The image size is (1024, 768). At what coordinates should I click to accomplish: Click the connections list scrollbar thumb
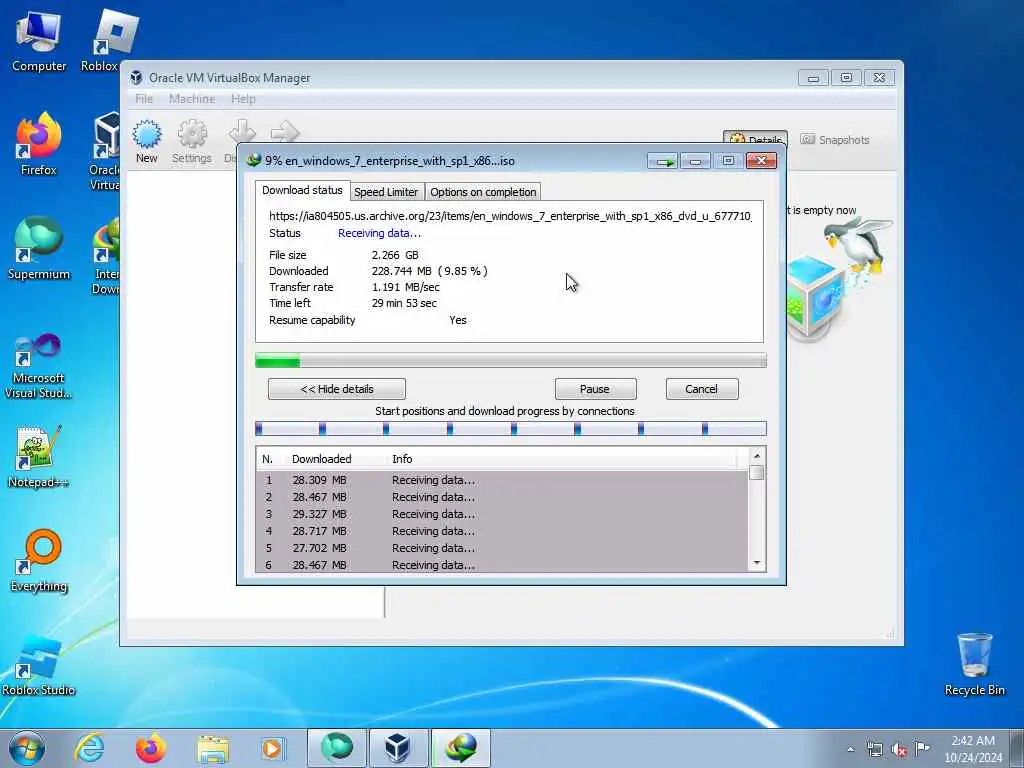click(757, 473)
